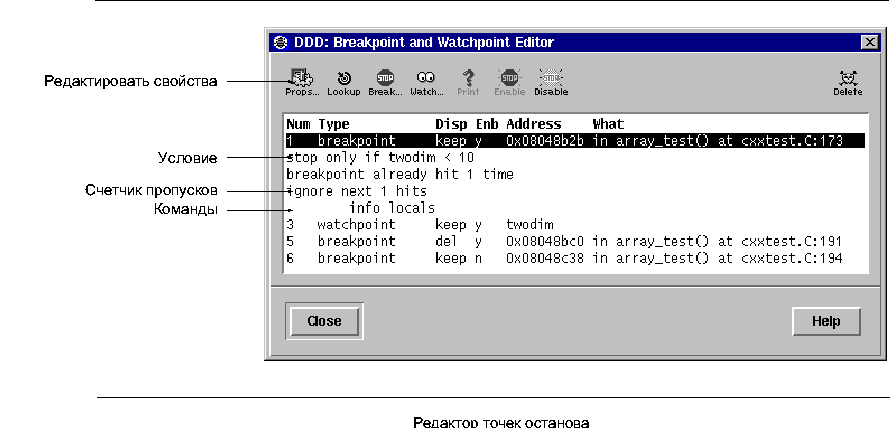This screenshot has height=428, width=890.
Task: Select the 'stop only if twodim < 10' line
Action: pyautogui.click(x=380, y=157)
